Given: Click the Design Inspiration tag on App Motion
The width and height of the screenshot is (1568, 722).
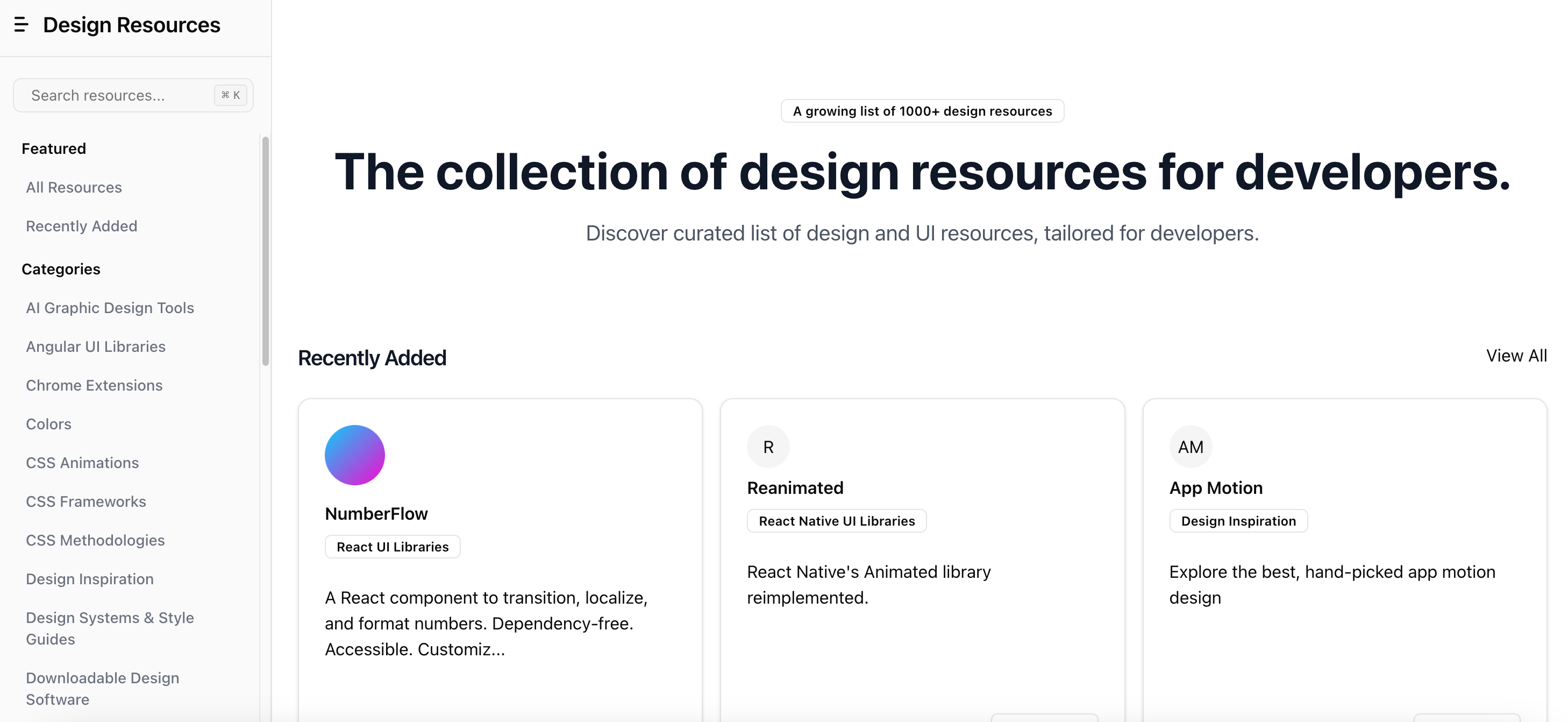Looking at the screenshot, I should pos(1239,521).
